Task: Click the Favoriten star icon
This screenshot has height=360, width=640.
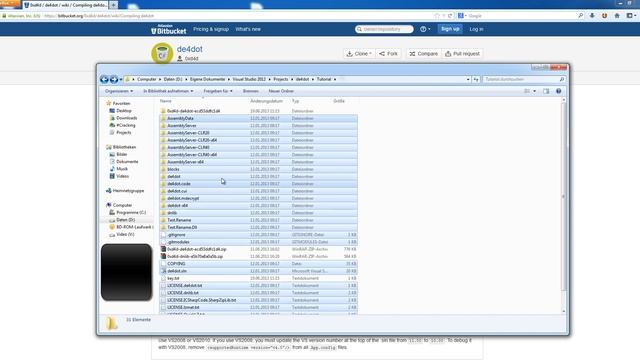Action: 109,103
